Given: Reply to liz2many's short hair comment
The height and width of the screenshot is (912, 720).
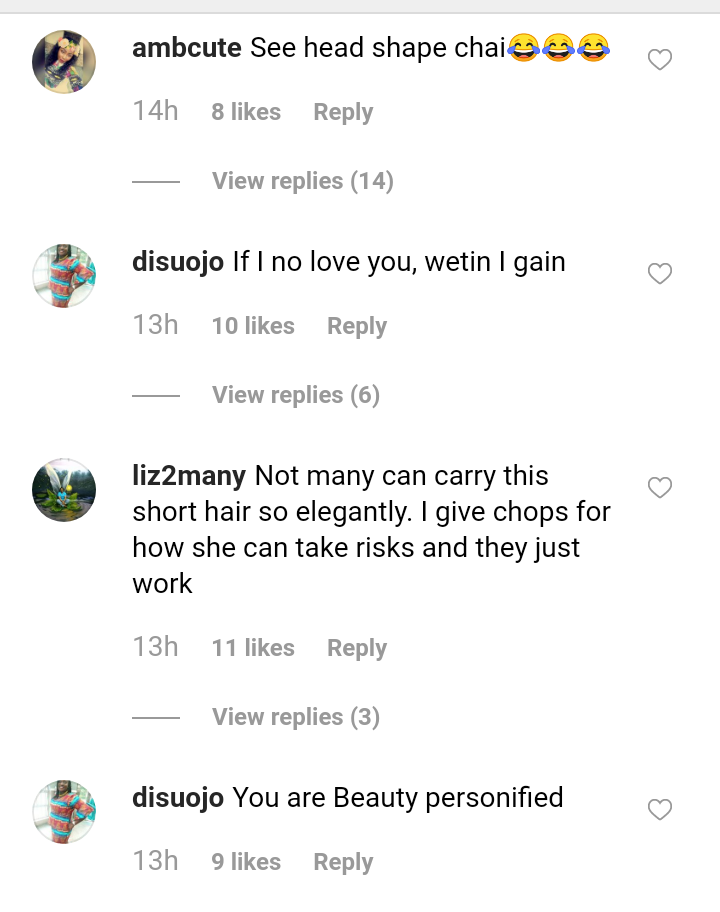Looking at the screenshot, I should pyautogui.click(x=357, y=648).
